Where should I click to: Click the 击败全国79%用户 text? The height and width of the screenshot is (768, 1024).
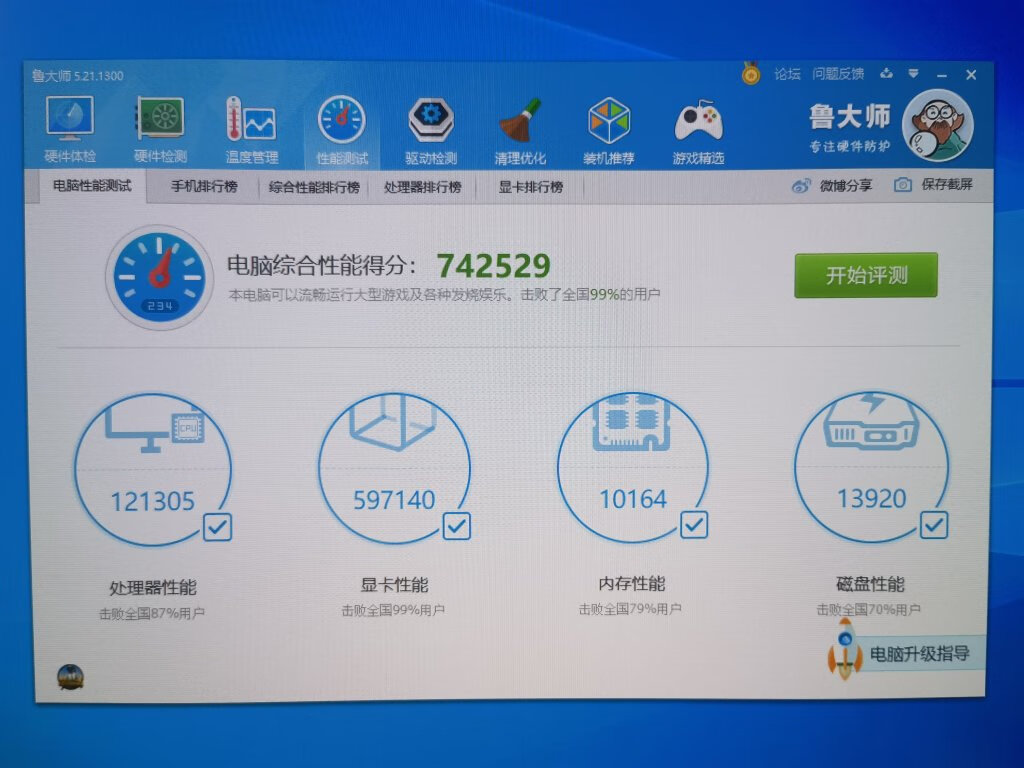tap(630, 609)
